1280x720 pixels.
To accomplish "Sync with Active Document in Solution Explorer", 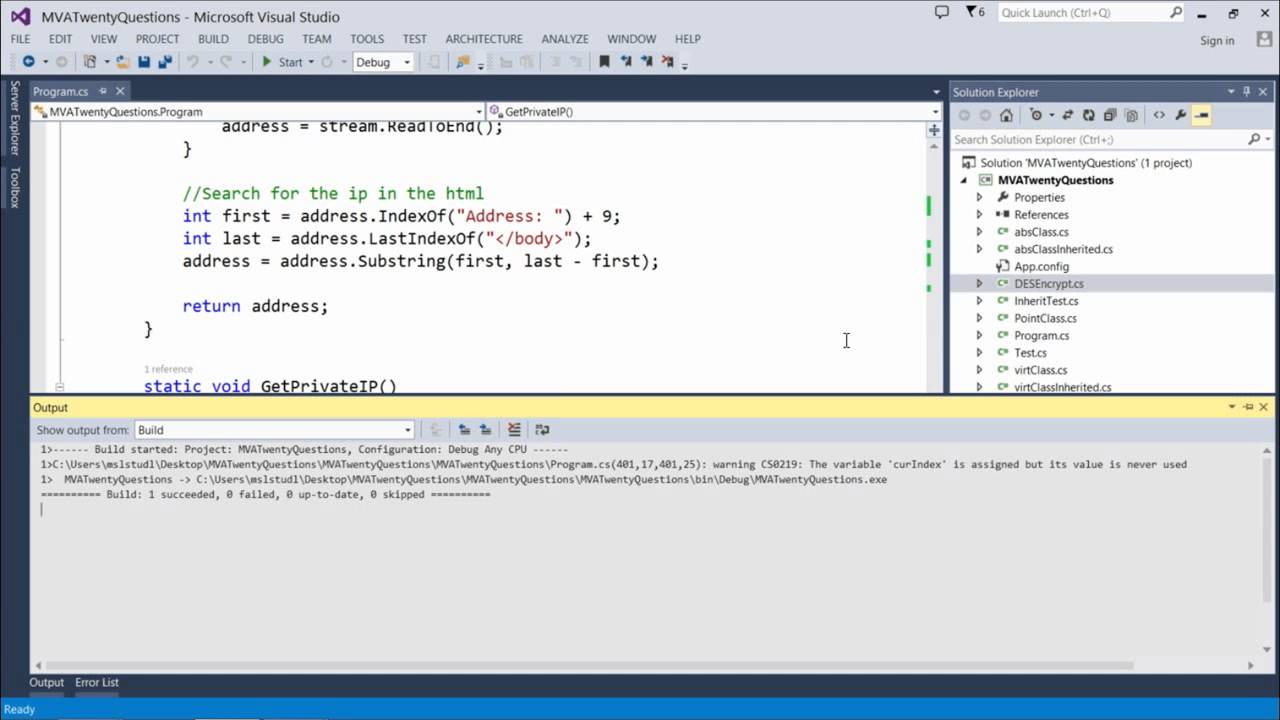I will coord(1068,115).
